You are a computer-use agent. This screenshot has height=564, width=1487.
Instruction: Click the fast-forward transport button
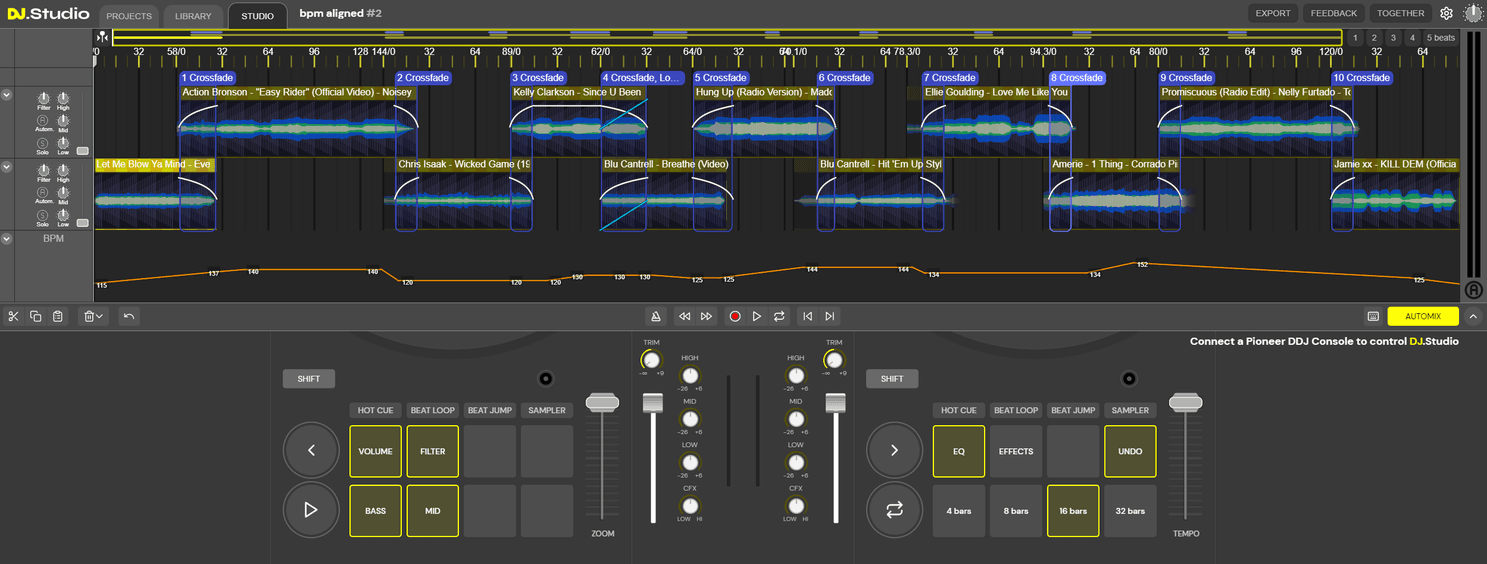pos(706,316)
